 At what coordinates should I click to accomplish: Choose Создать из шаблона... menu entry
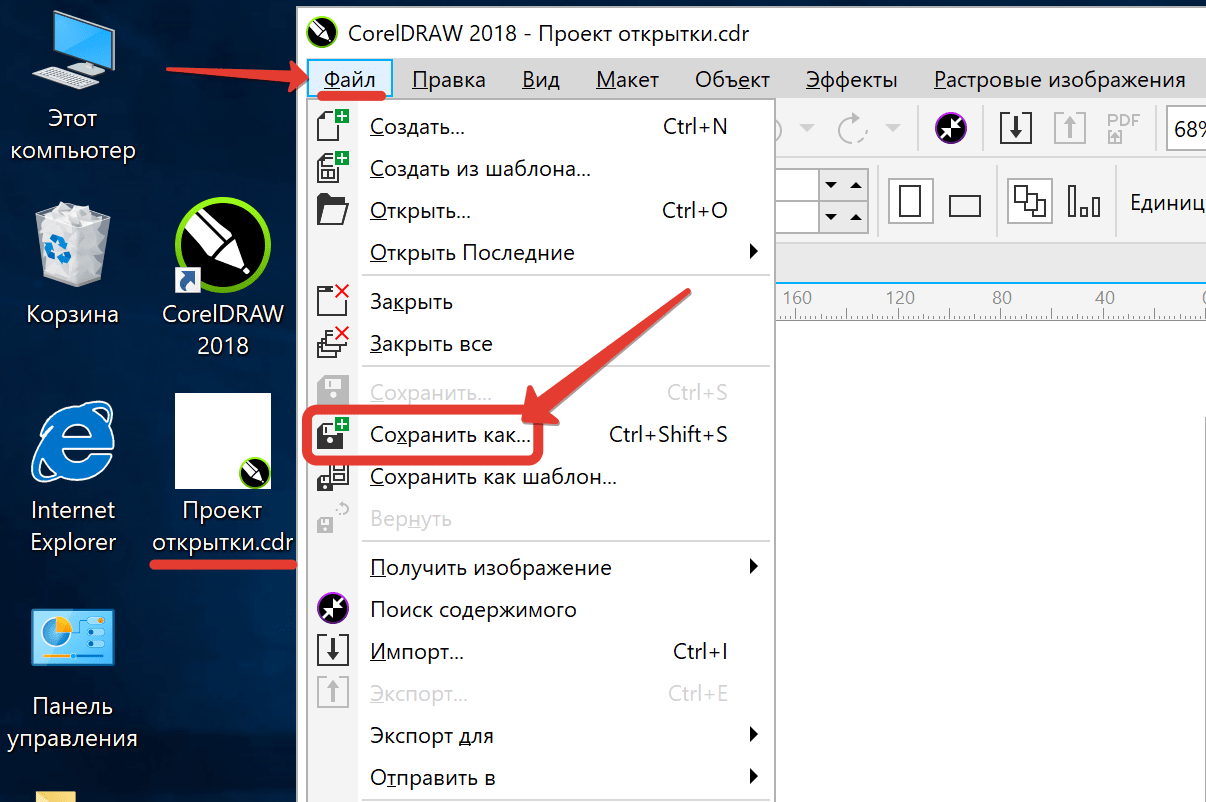(539, 169)
